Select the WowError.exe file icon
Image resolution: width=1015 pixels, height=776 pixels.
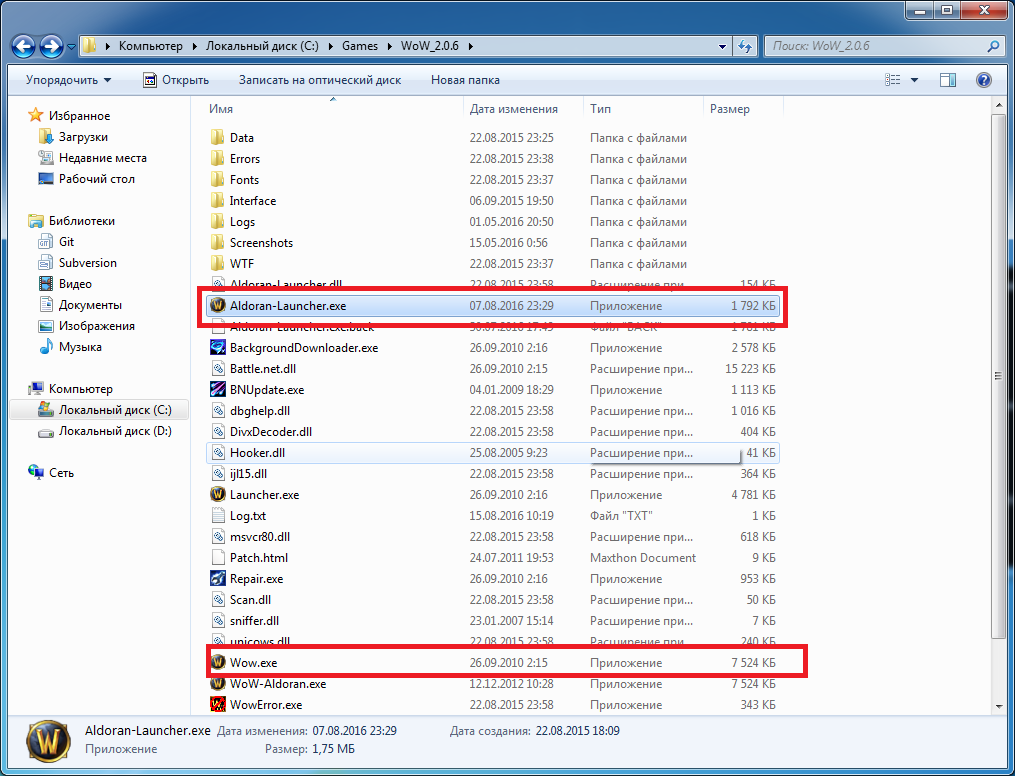tap(218, 704)
